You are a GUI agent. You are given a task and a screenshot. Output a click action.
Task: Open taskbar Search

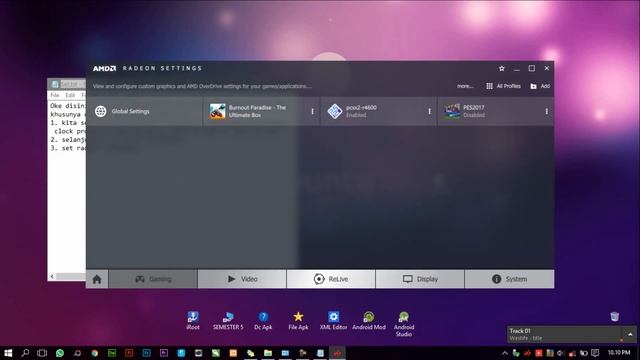(25, 353)
